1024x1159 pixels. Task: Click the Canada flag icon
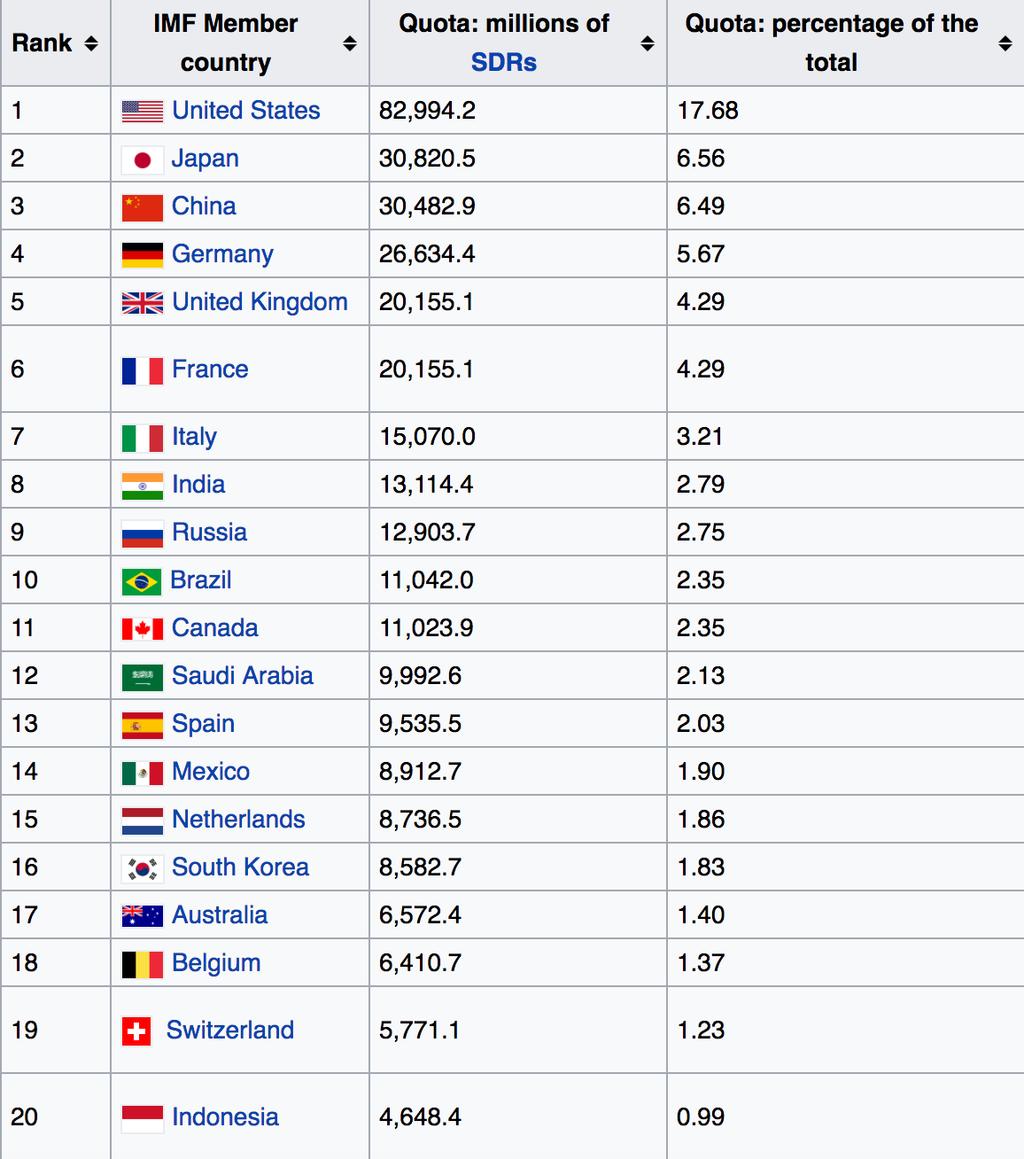tap(142, 629)
